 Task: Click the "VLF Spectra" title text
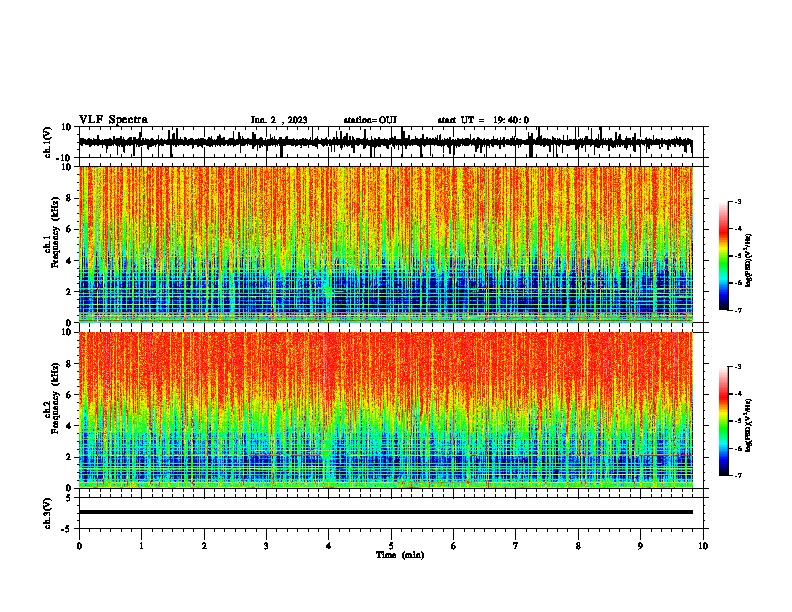113,120
